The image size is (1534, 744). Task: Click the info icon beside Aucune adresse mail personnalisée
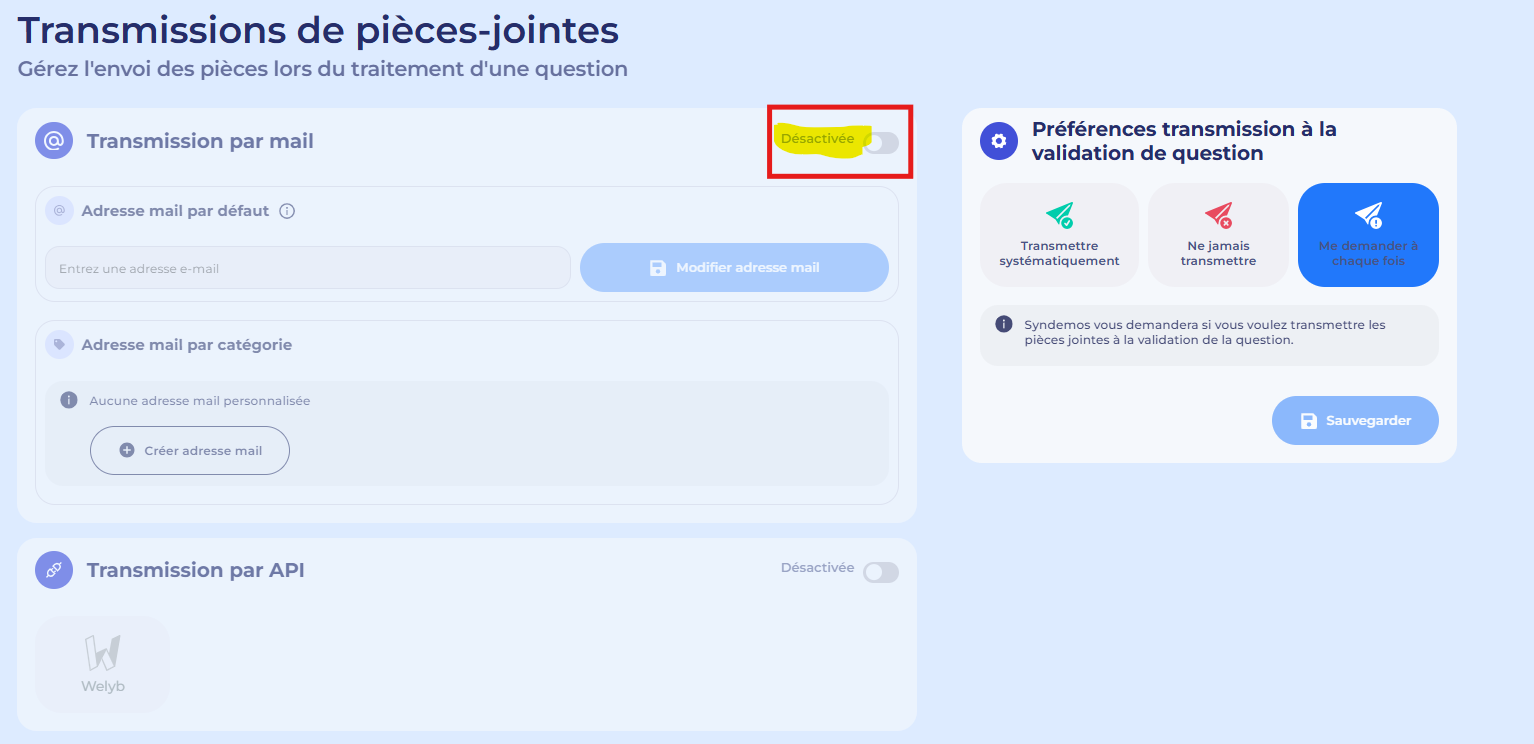(x=69, y=400)
